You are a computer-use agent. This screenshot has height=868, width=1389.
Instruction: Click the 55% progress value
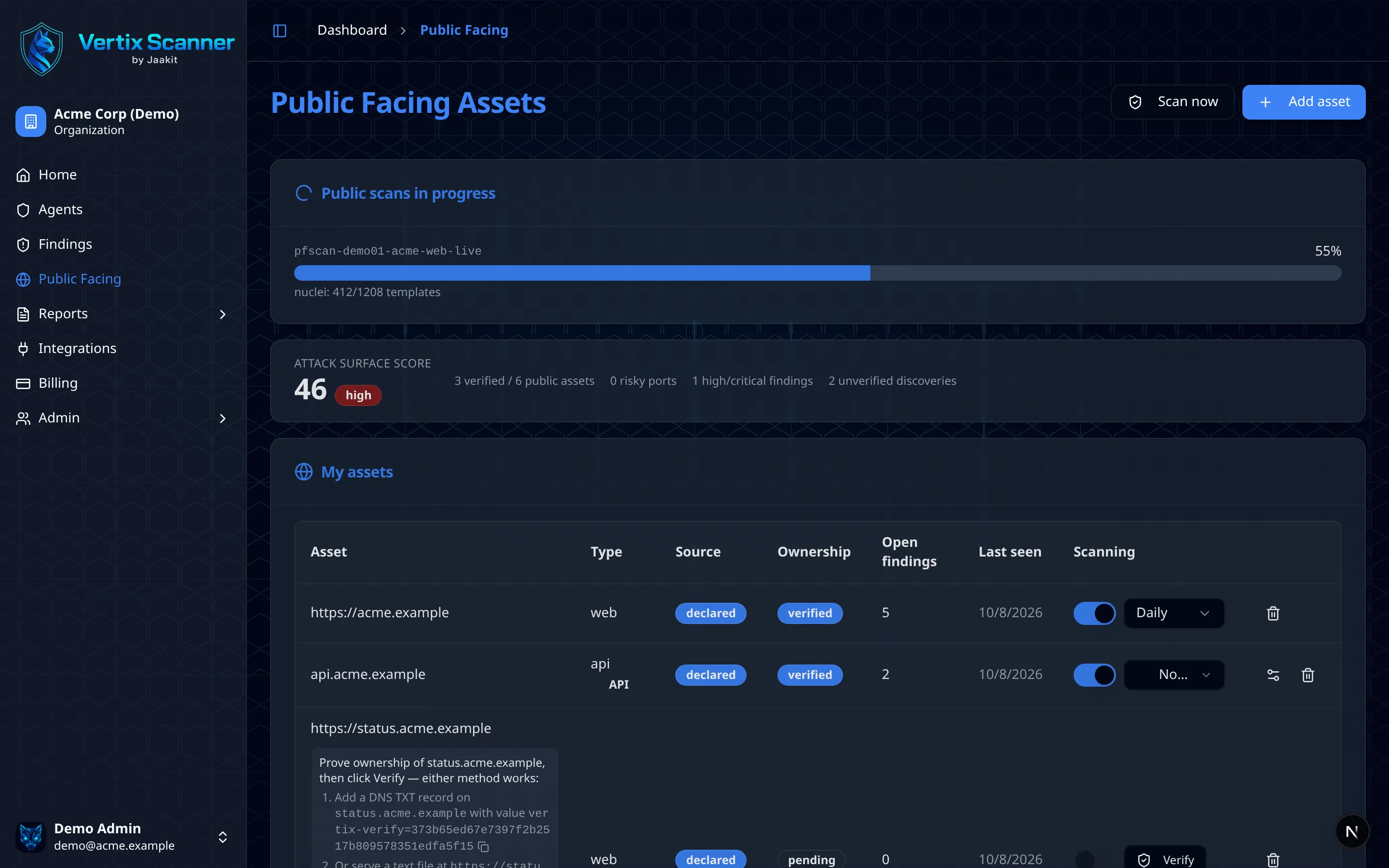pyautogui.click(x=1328, y=251)
